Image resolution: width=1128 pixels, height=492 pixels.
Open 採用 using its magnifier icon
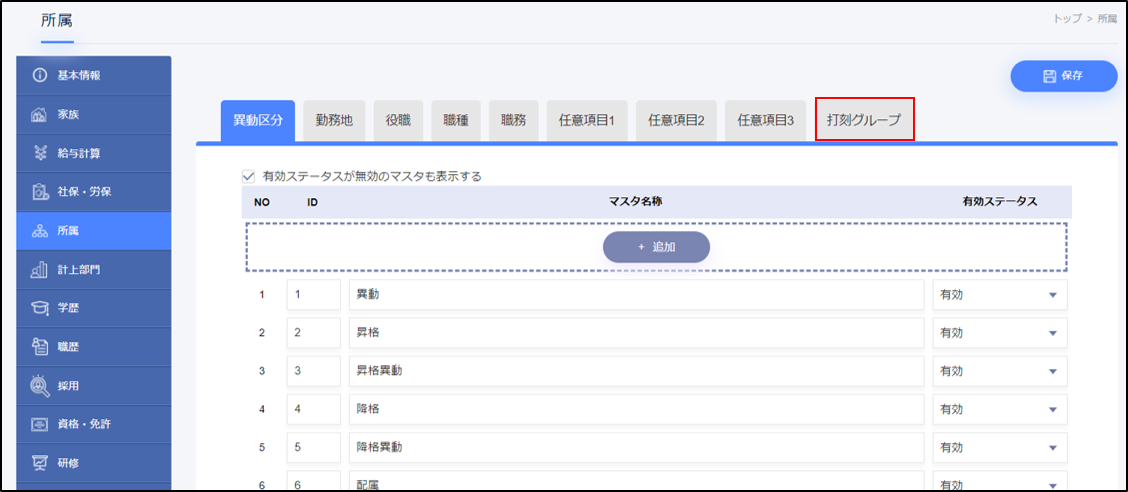point(40,385)
